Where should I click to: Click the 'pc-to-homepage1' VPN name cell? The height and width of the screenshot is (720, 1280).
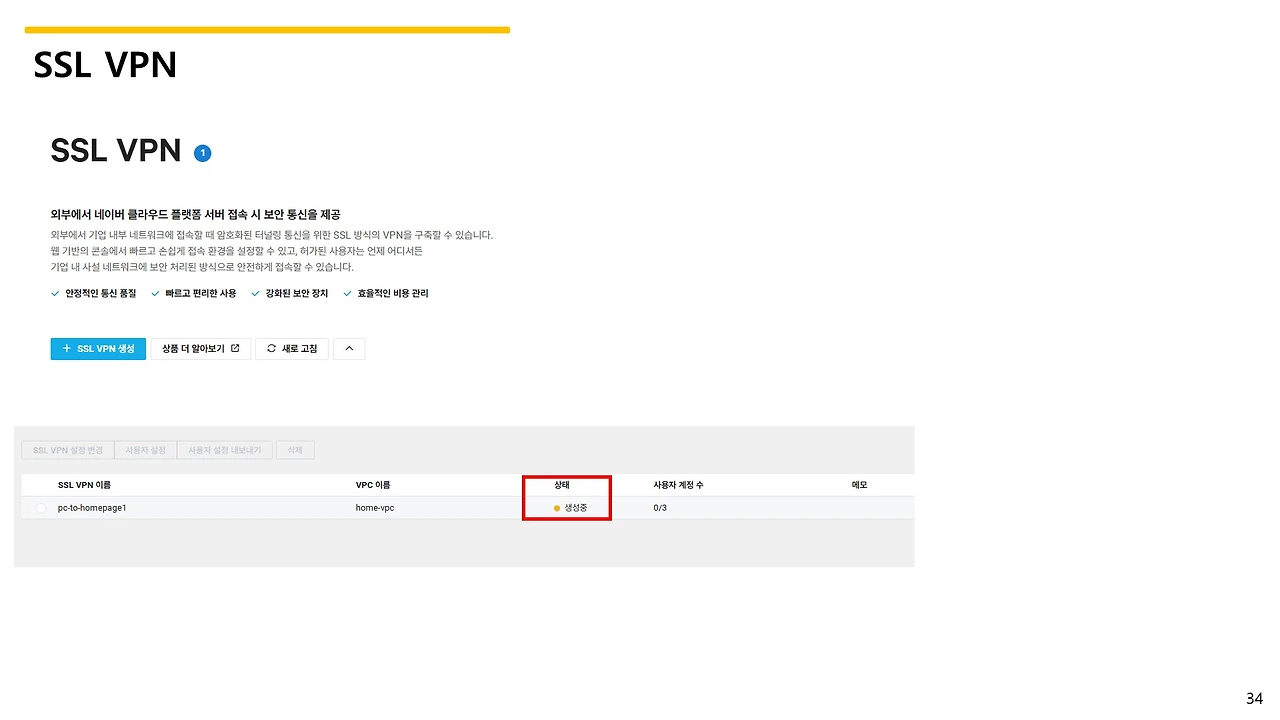point(92,508)
